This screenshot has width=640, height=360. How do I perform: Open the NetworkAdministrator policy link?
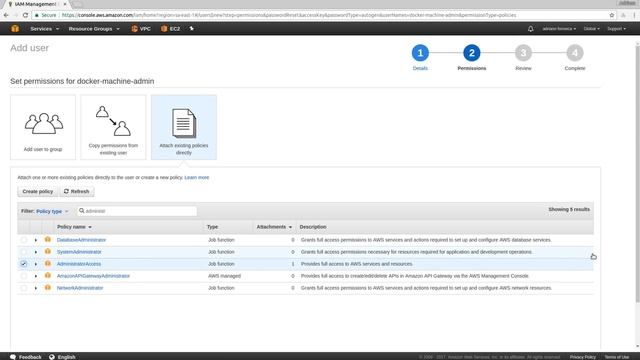pyautogui.click(x=80, y=288)
